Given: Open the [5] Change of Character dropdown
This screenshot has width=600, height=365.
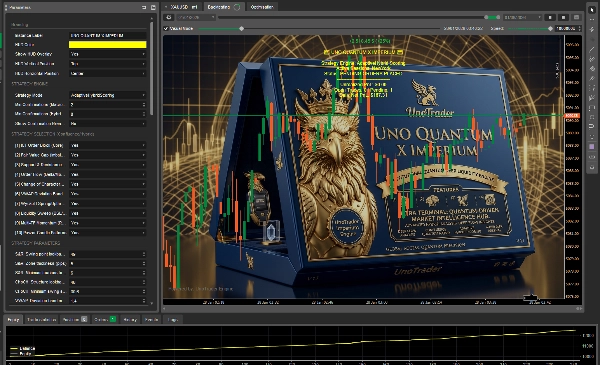Looking at the screenshot, I should (108, 184).
